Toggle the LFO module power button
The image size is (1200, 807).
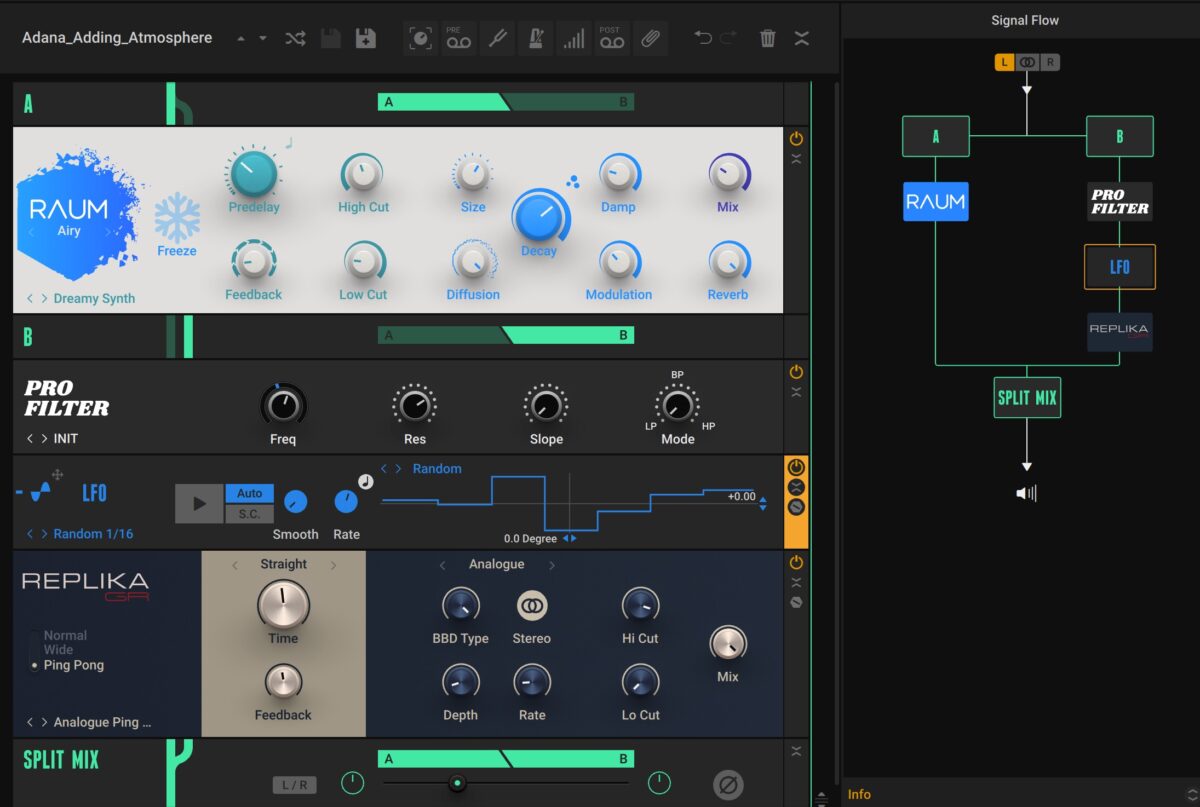pyautogui.click(x=796, y=468)
